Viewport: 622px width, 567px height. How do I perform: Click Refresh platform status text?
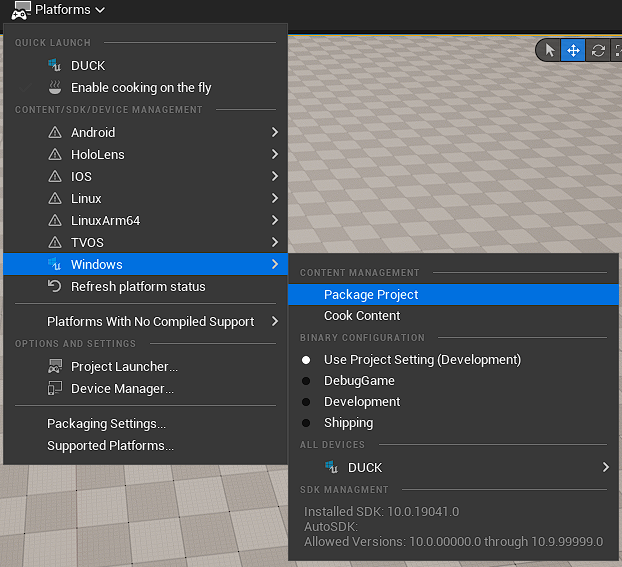138,286
